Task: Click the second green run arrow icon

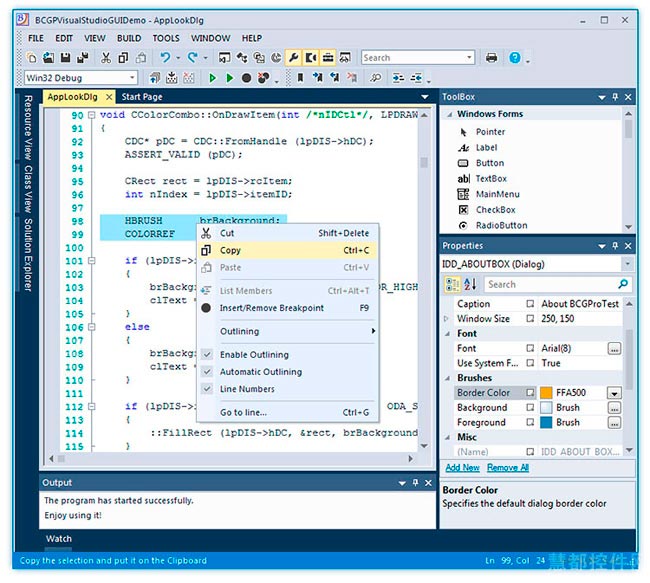Action: [x=230, y=78]
